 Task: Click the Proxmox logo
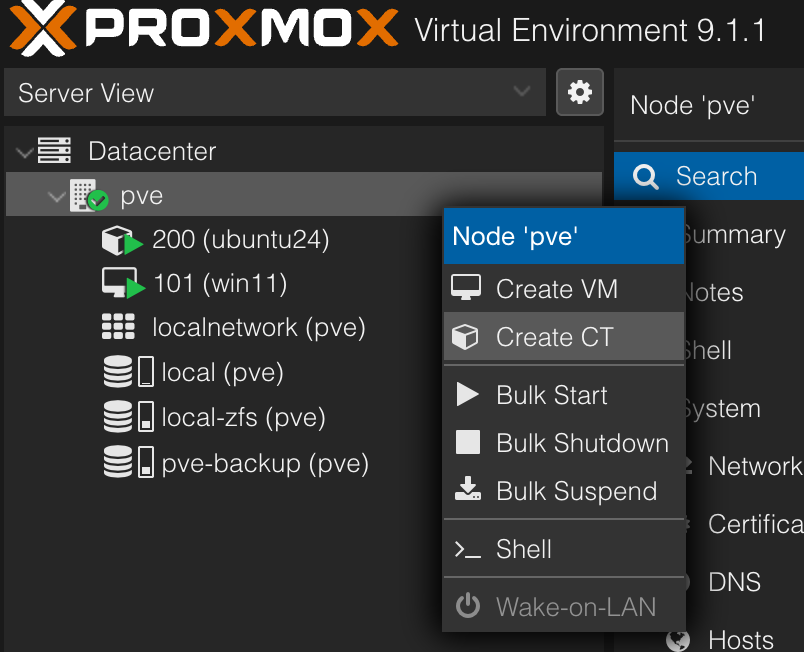pyautogui.click(x=204, y=27)
